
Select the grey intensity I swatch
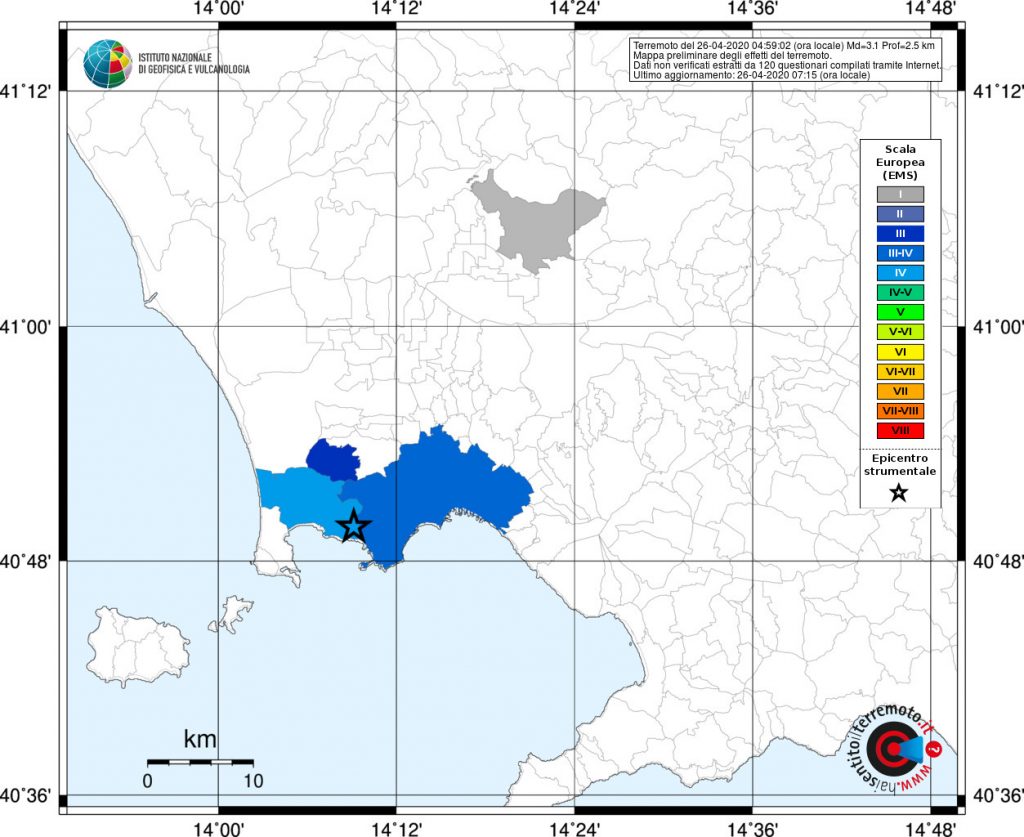point(901,194)
